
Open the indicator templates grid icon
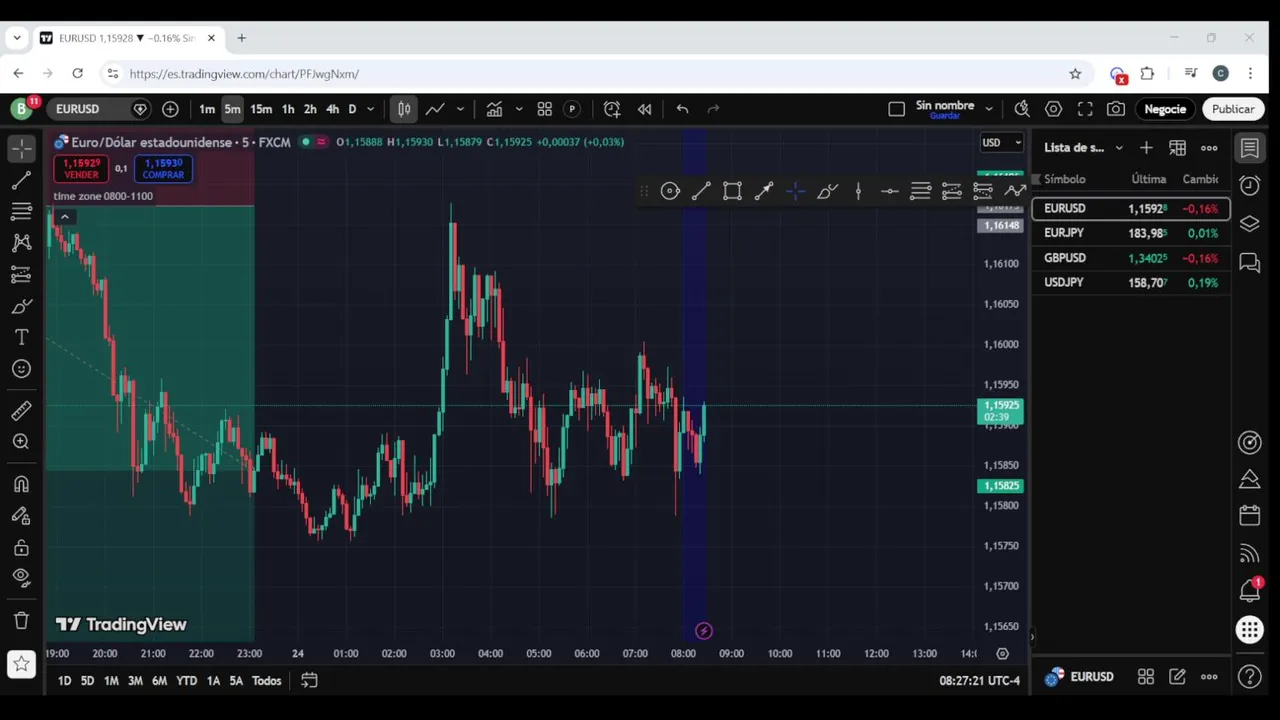545,109
